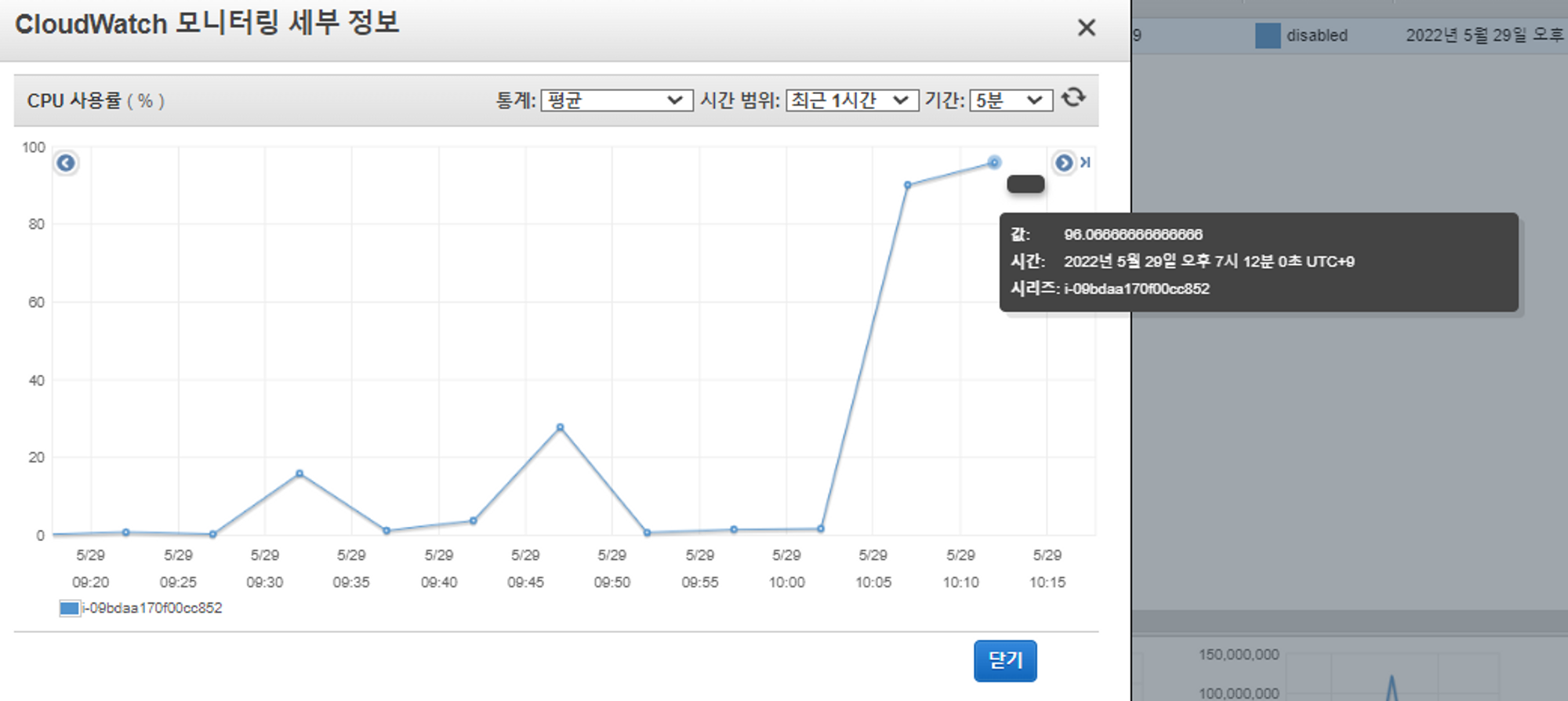Click the tooltip value 96.06 text
The height and width of the screenshot is (701, 1568).
pos(1133,234)
